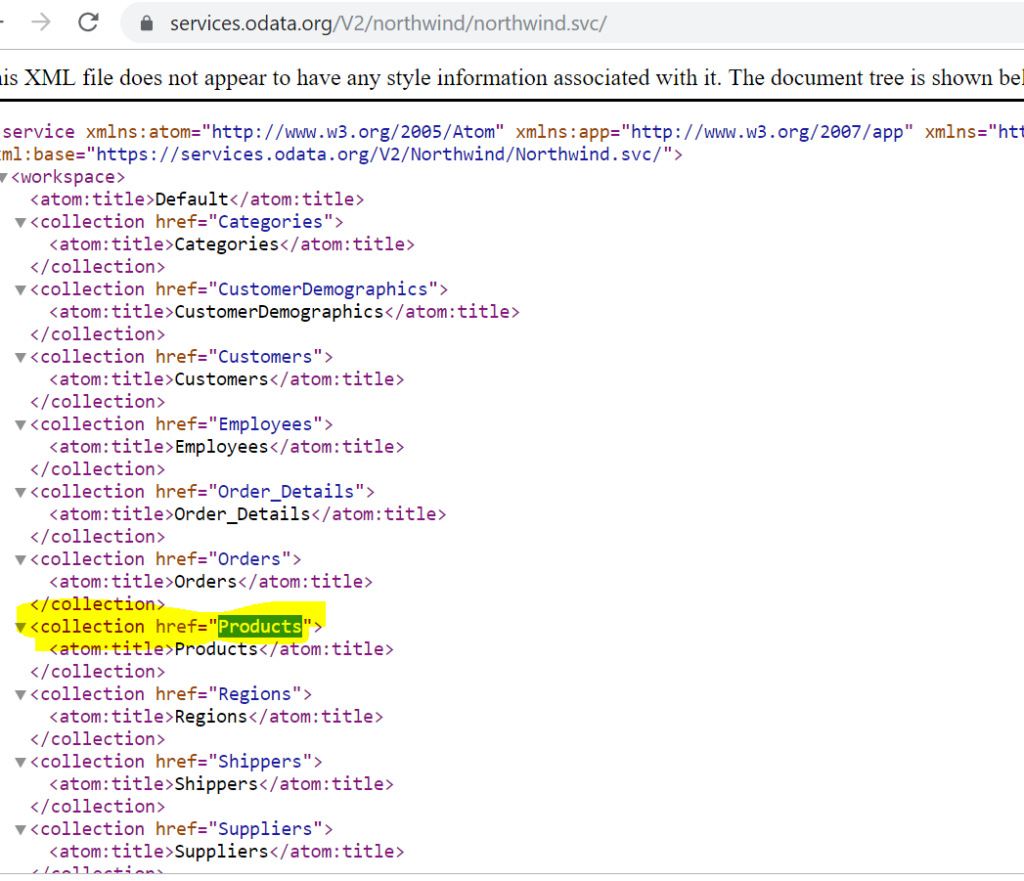Click the href value "Order_Details"
Viewport: 1024px width, 881px height.
pyautogui.click(x=286, y=492)
